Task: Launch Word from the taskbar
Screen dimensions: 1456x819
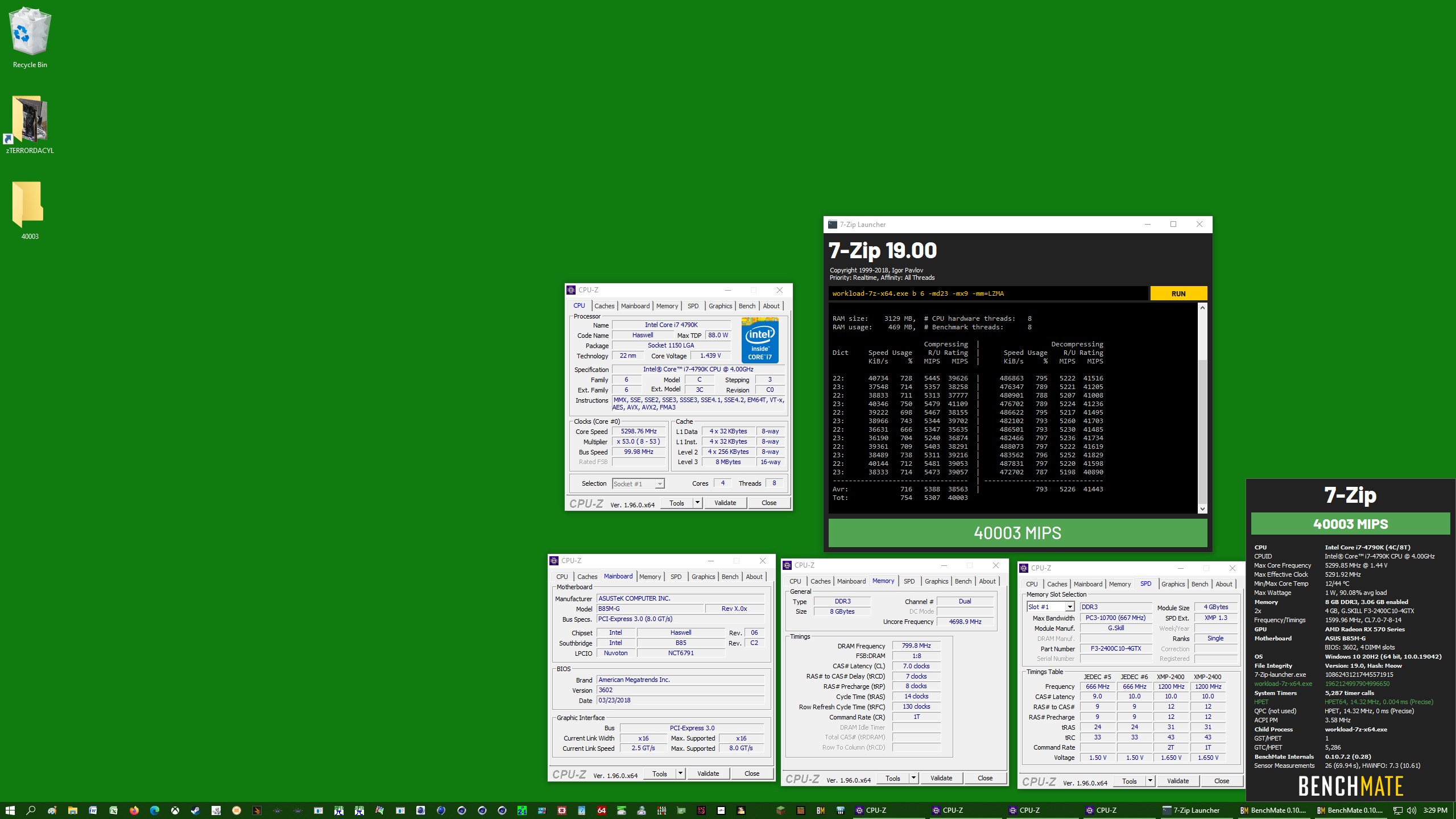Action: (93, 810)
